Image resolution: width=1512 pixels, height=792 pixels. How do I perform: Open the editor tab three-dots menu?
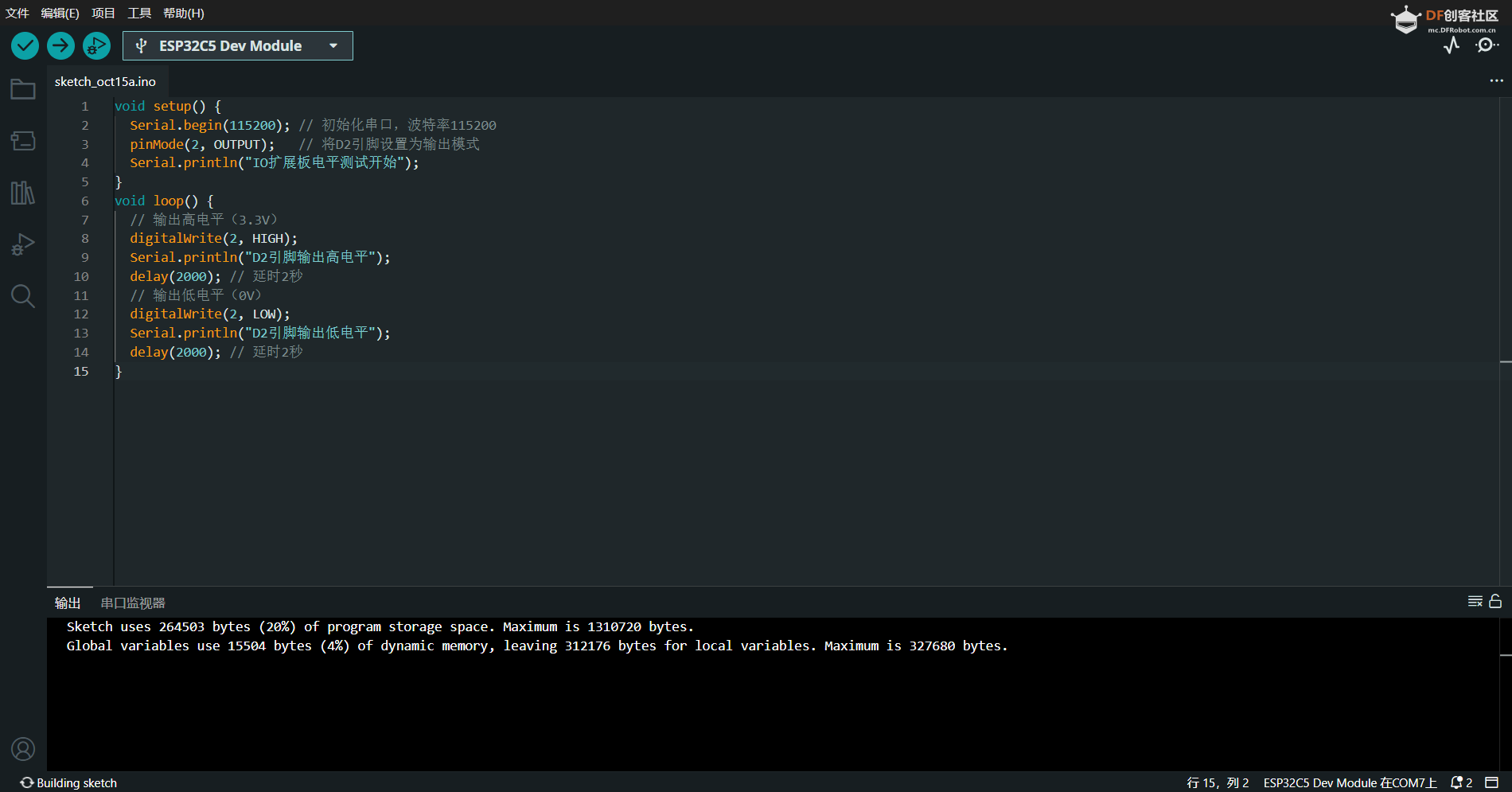(1496, 81)
